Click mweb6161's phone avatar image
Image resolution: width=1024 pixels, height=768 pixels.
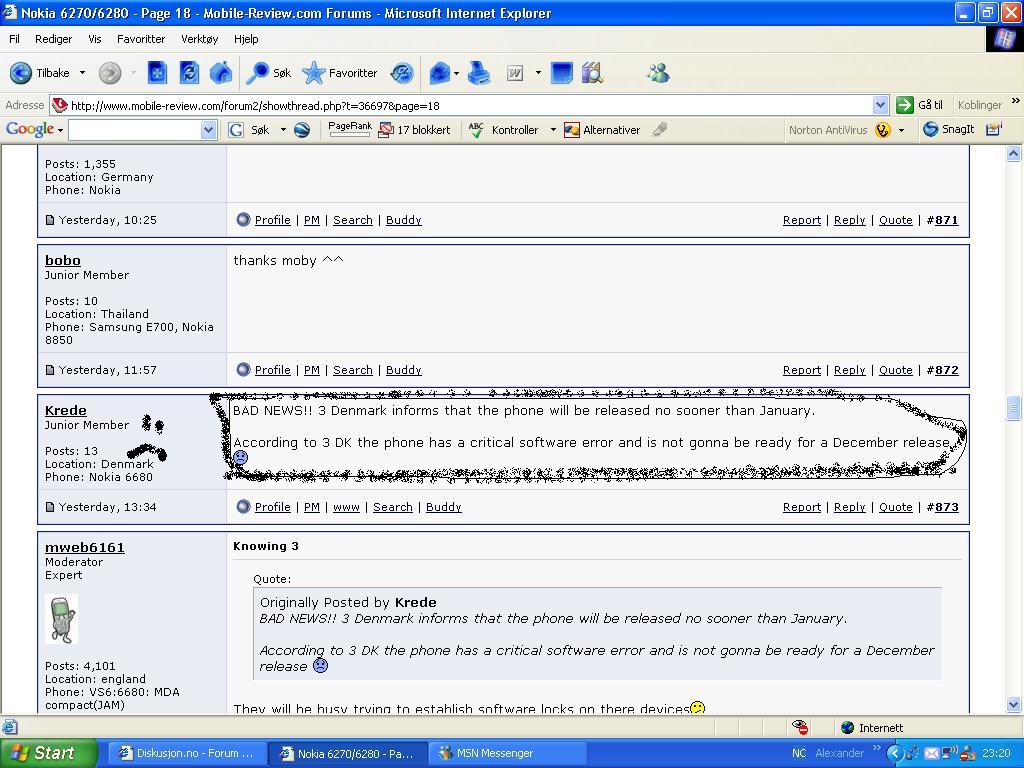pos(62,619)
